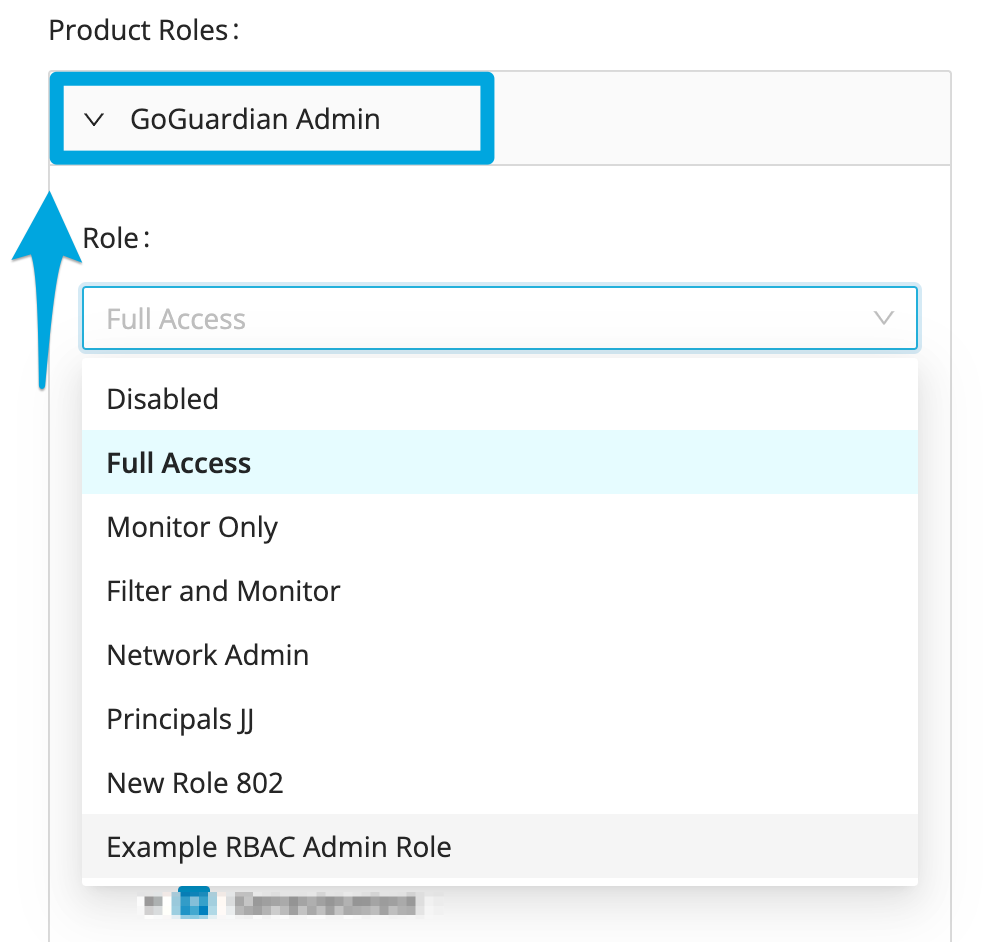Pick the Monitor Only role
The height and width of the screenshot is (942, 994).
tap(192, 527)
